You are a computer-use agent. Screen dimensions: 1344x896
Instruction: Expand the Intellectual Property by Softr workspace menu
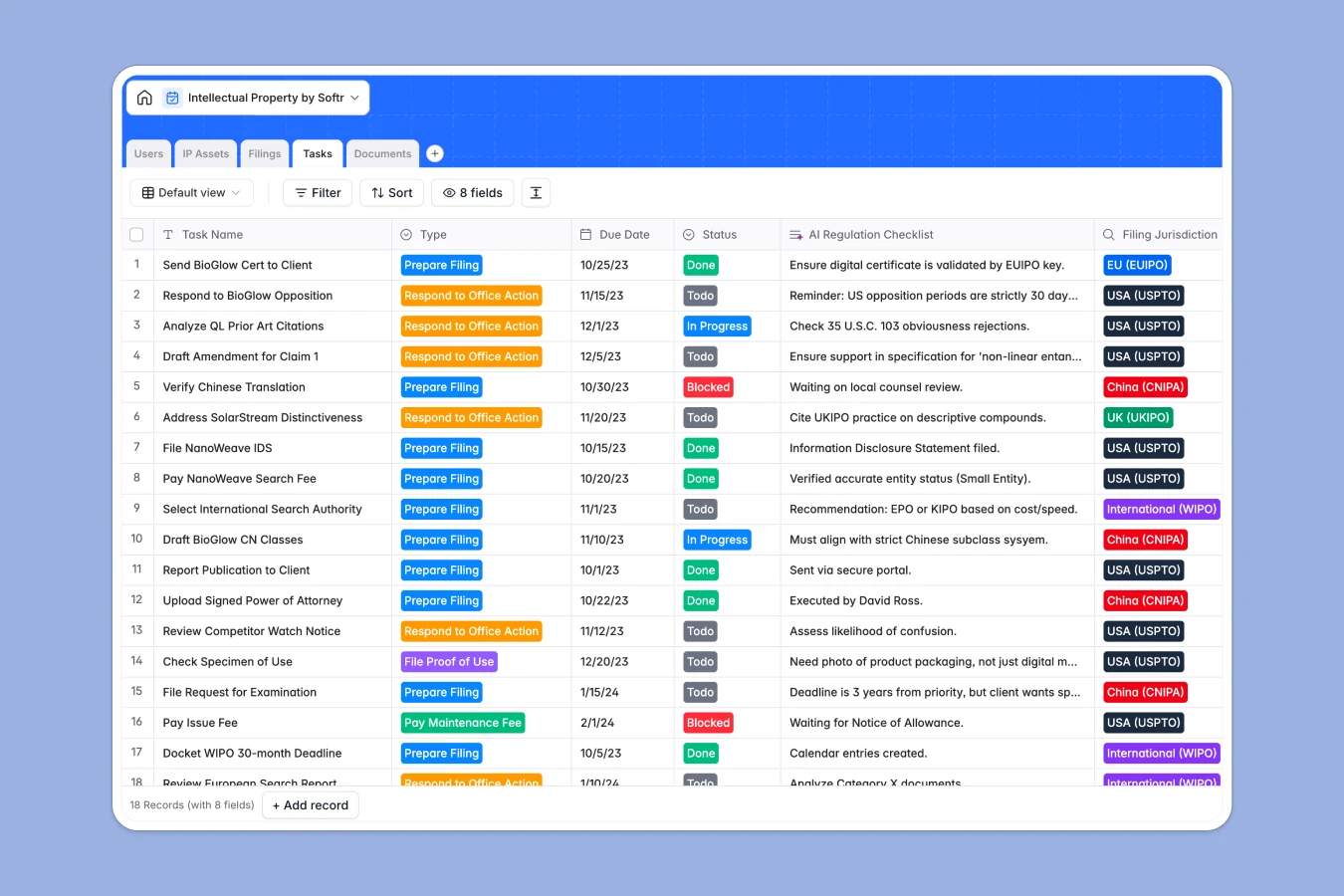click(x=355, y=98)
